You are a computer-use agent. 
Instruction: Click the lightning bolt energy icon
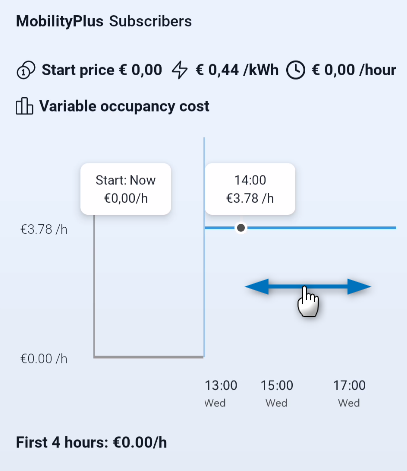point(180,70)
